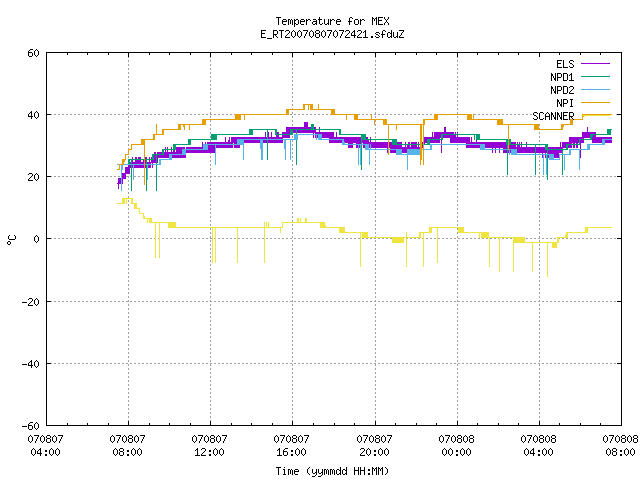Click the y-axis label '-40'
640x480 pixels.
click(x=31, y=364)
